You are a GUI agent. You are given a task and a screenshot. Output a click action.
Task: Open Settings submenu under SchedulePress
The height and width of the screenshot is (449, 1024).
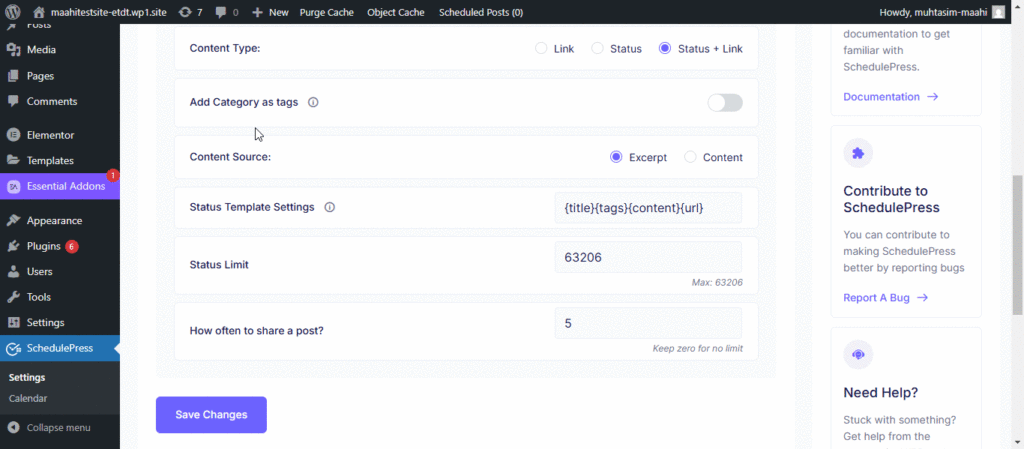click(x=27, y=377)
